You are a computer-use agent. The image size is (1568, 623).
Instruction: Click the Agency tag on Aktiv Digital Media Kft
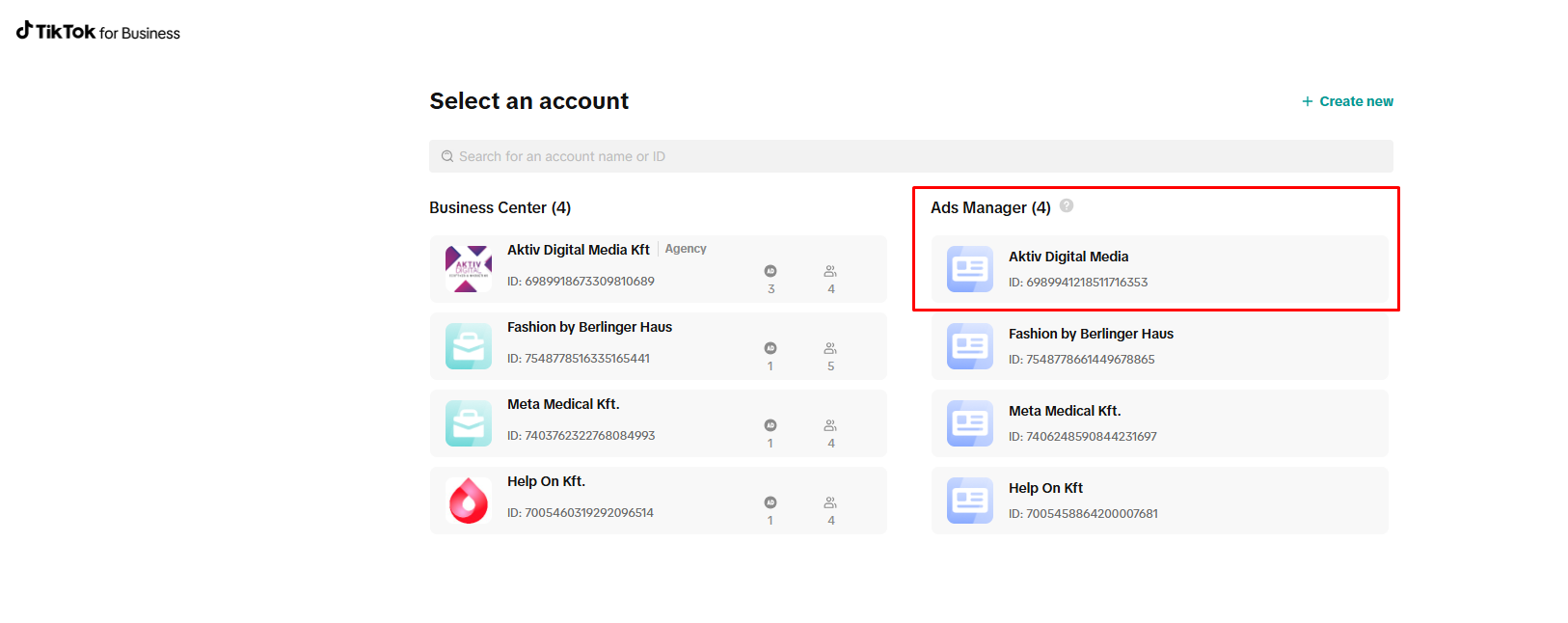tap(686, 249)
